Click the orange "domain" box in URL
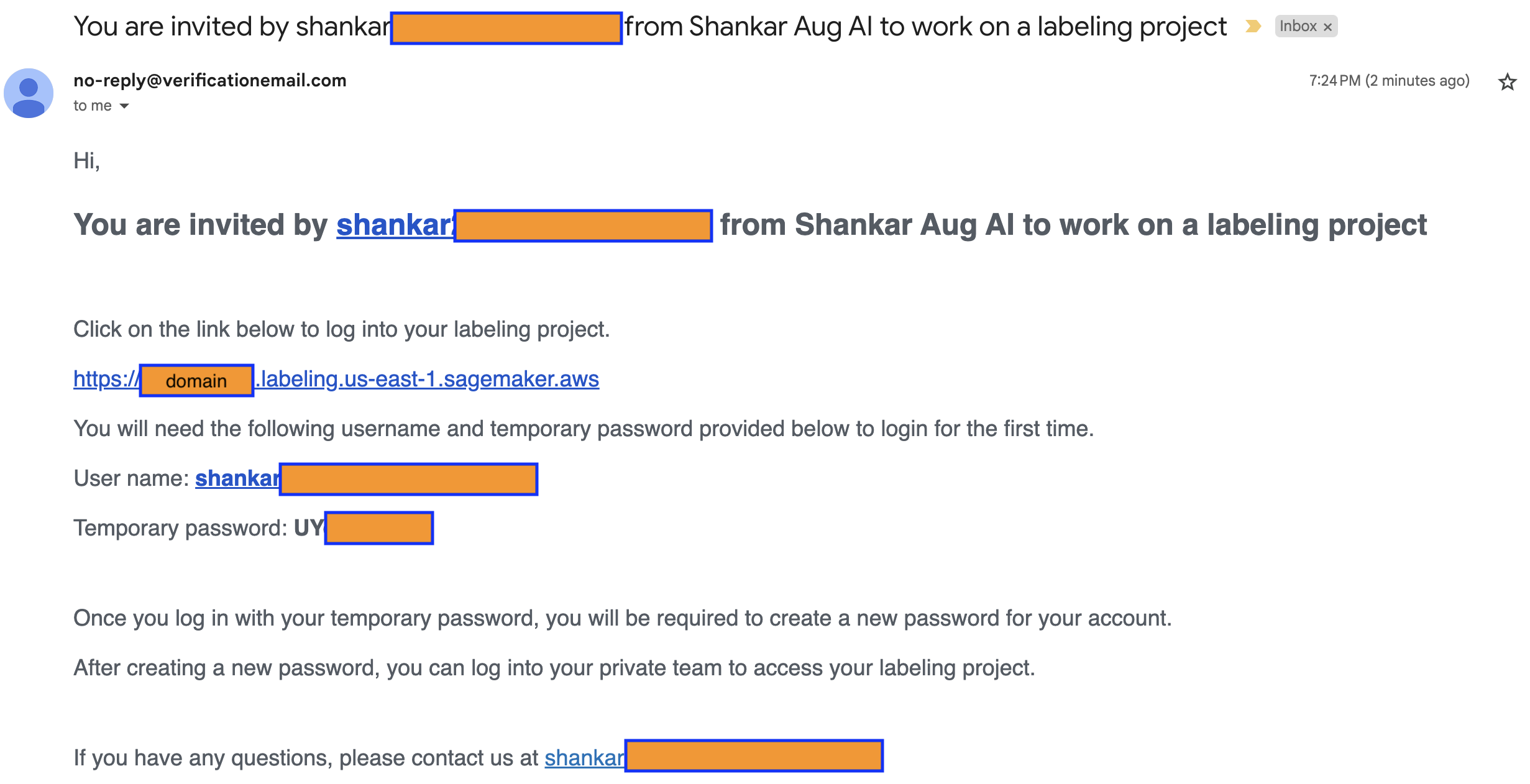 [196, 380]
